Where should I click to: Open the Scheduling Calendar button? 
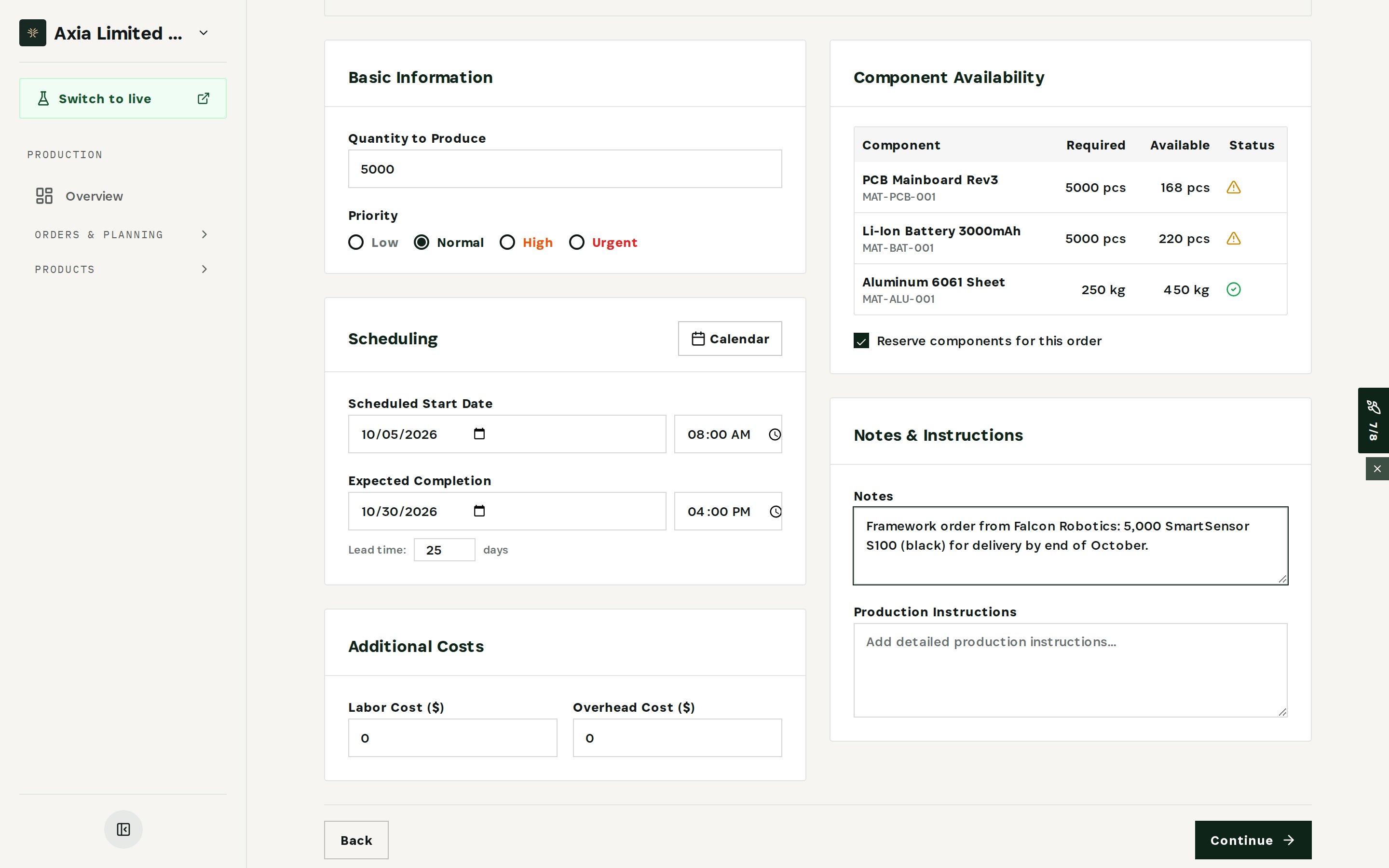tap(730, 339)
